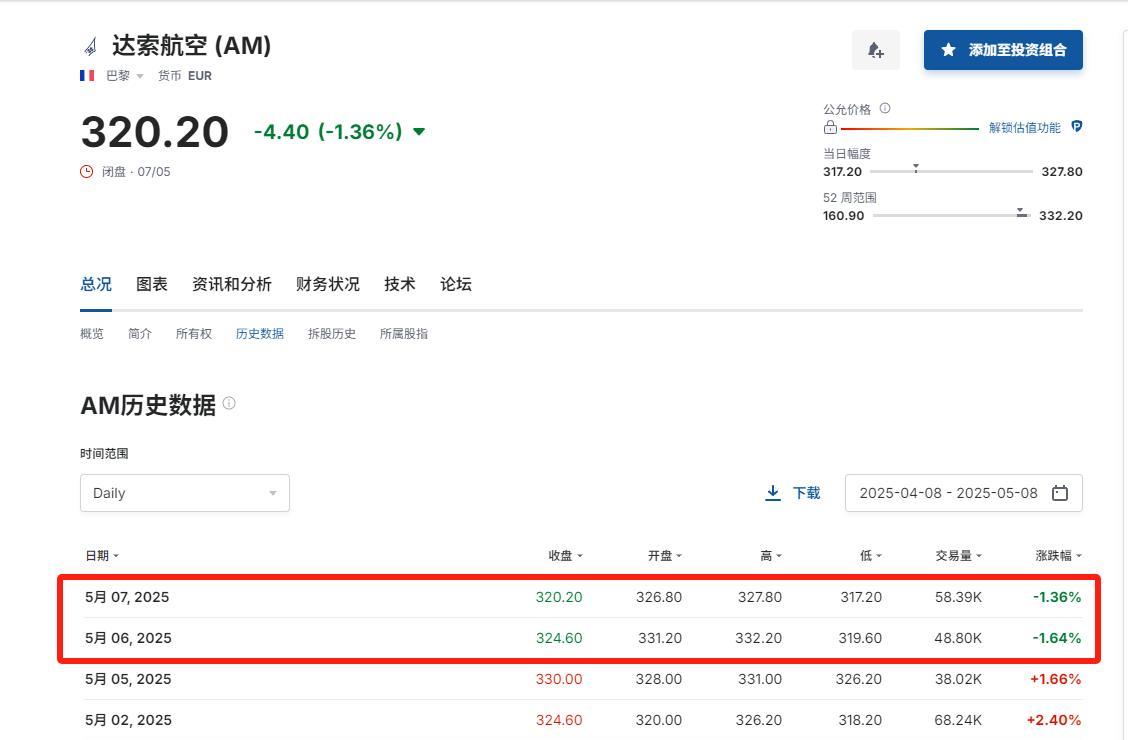Image resolution: width=1128 pixels, height=740 pixels.
Task: Click the +2.40% change value
Action: [x=1054, y=720]
